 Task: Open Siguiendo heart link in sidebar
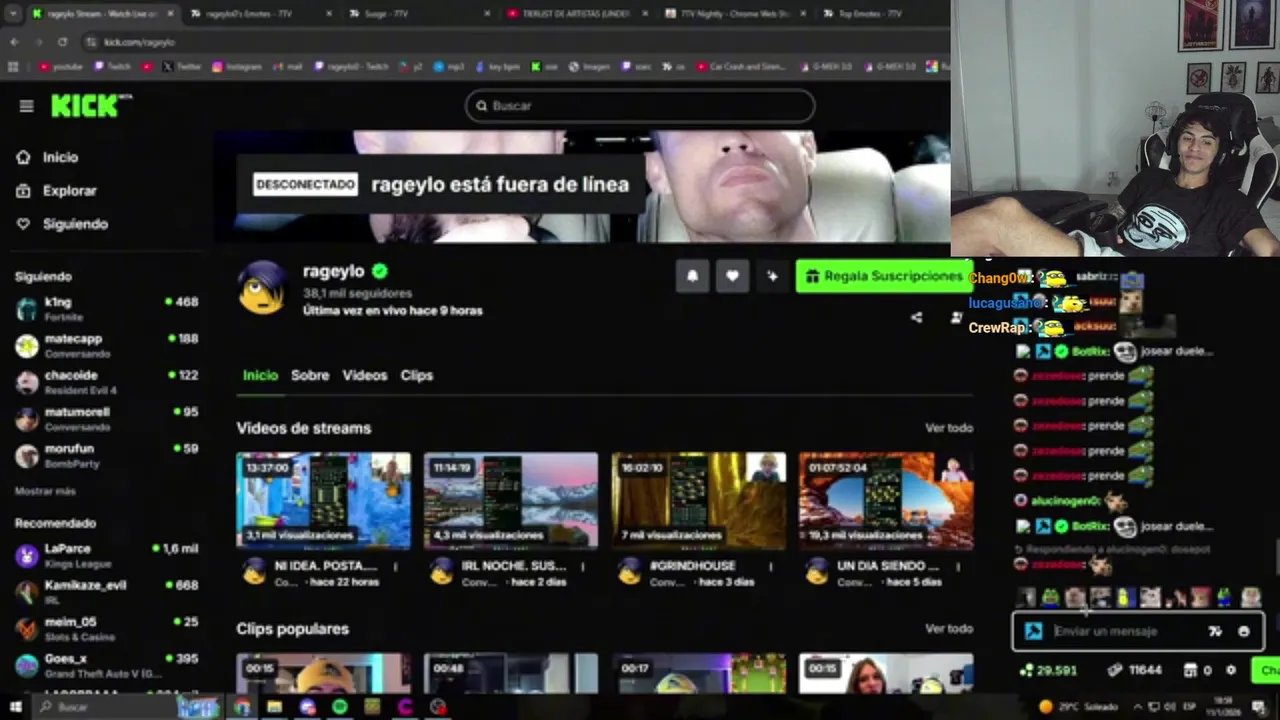click(62, 224)
